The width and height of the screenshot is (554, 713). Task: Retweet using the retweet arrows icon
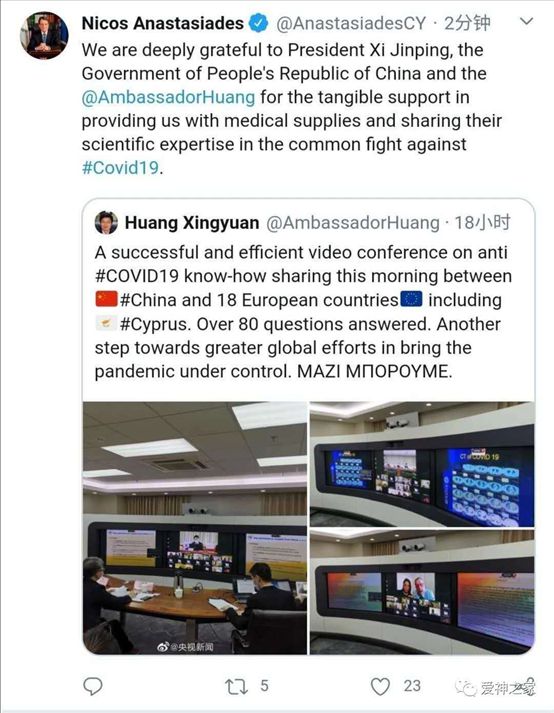pyautogui.click(x=237, y=686)
